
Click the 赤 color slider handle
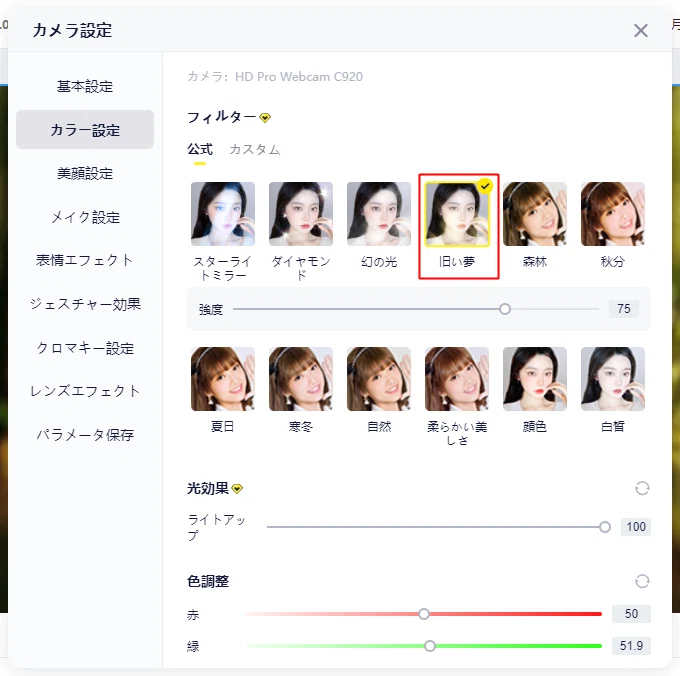424,614
